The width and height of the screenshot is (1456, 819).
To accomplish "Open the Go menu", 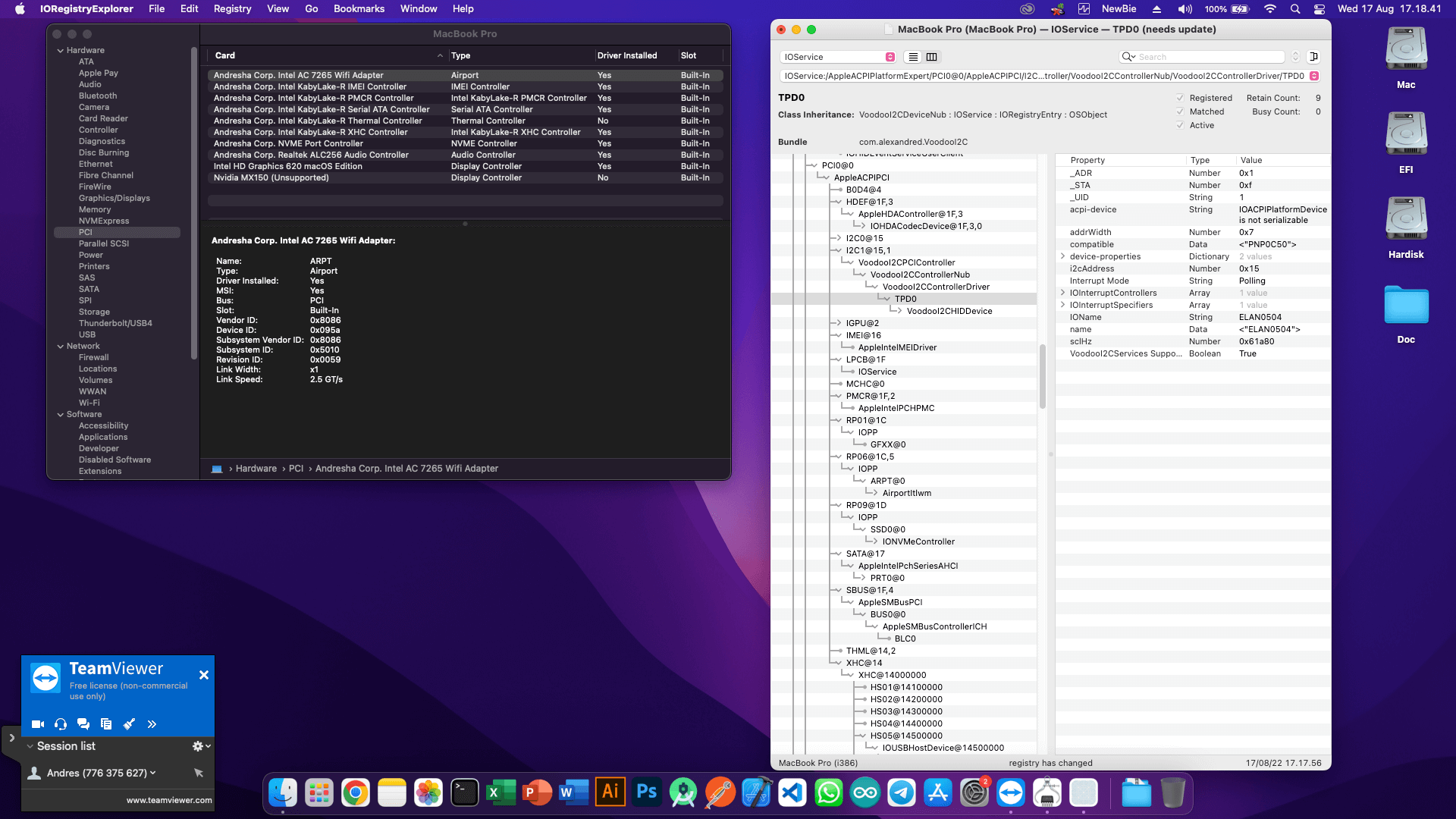I will tap(312, 9).
